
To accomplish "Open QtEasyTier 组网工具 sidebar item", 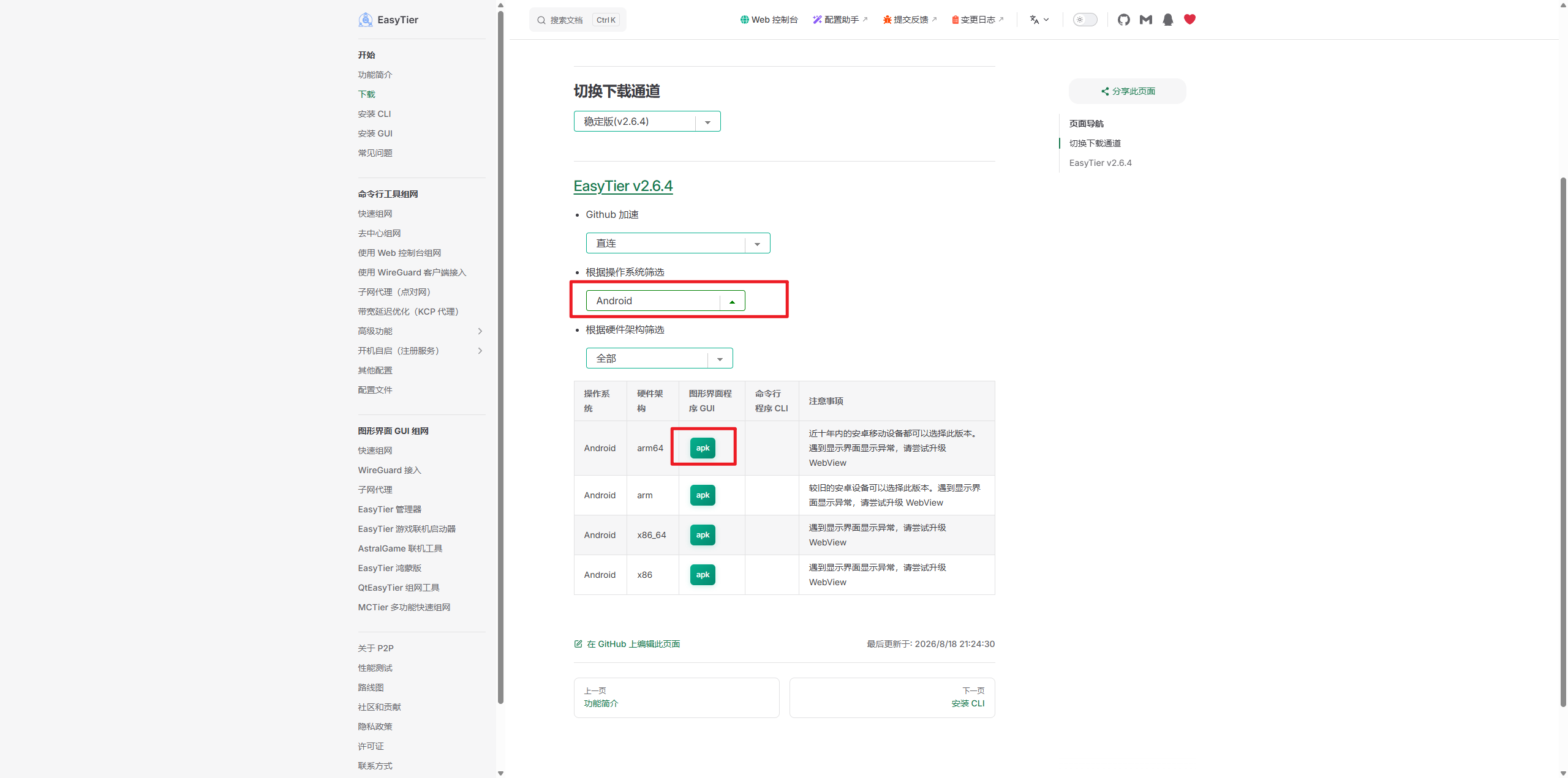I will tap(399, 588).
